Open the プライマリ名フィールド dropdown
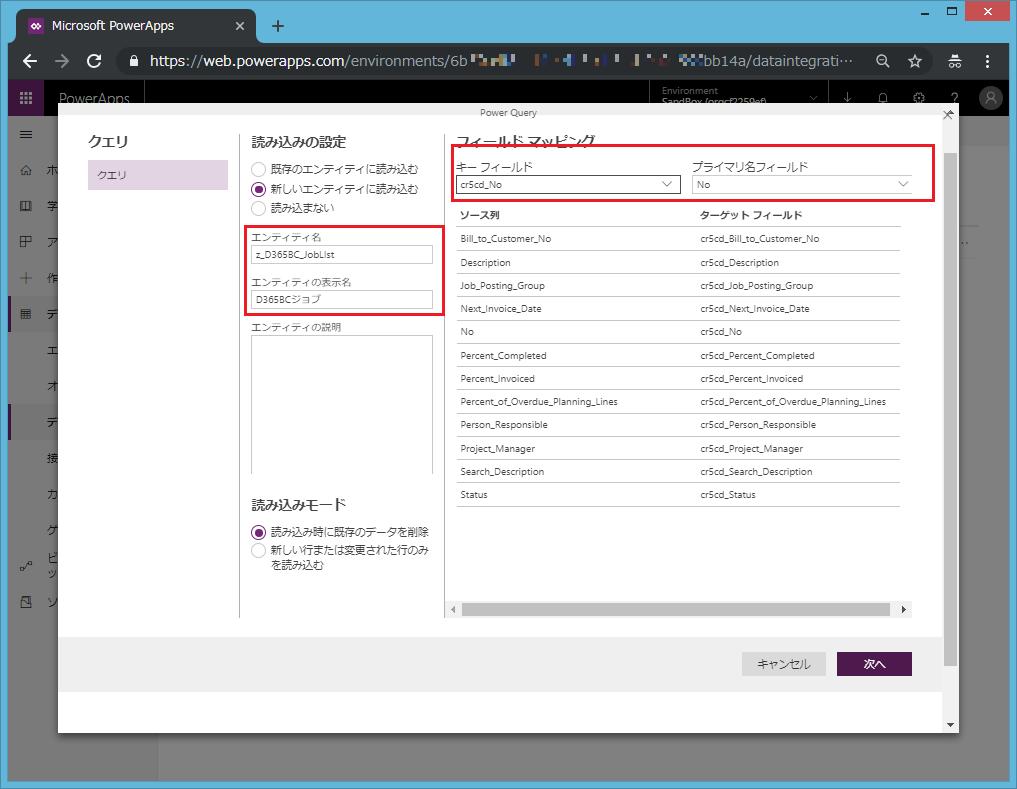The height and width of the screenshot is (789, 1017). click(802, 184)
